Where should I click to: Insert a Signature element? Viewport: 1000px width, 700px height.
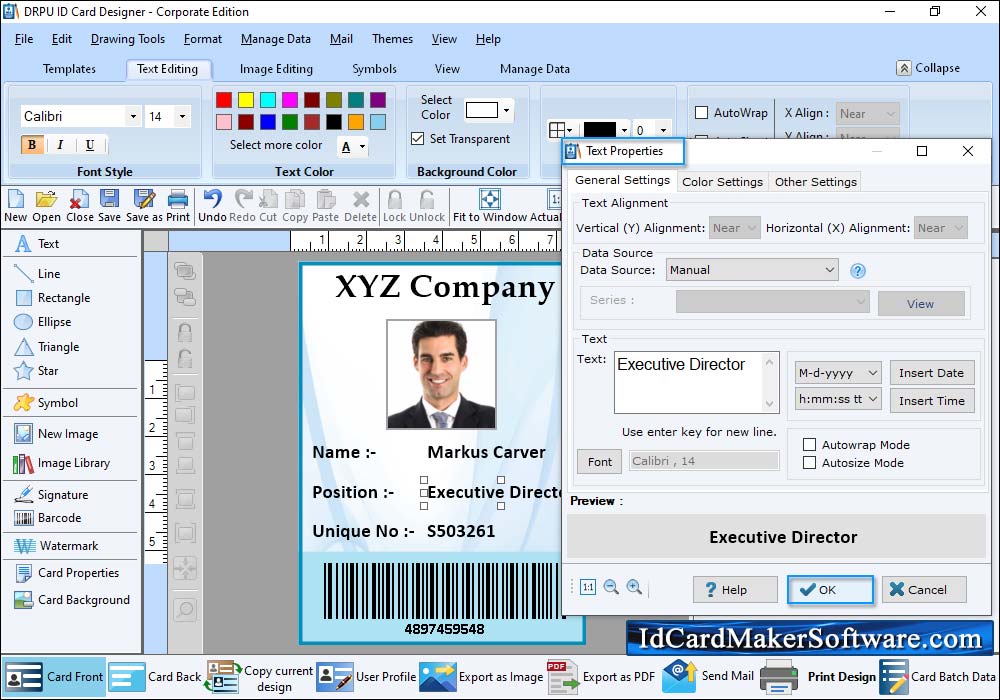(51, 495)
